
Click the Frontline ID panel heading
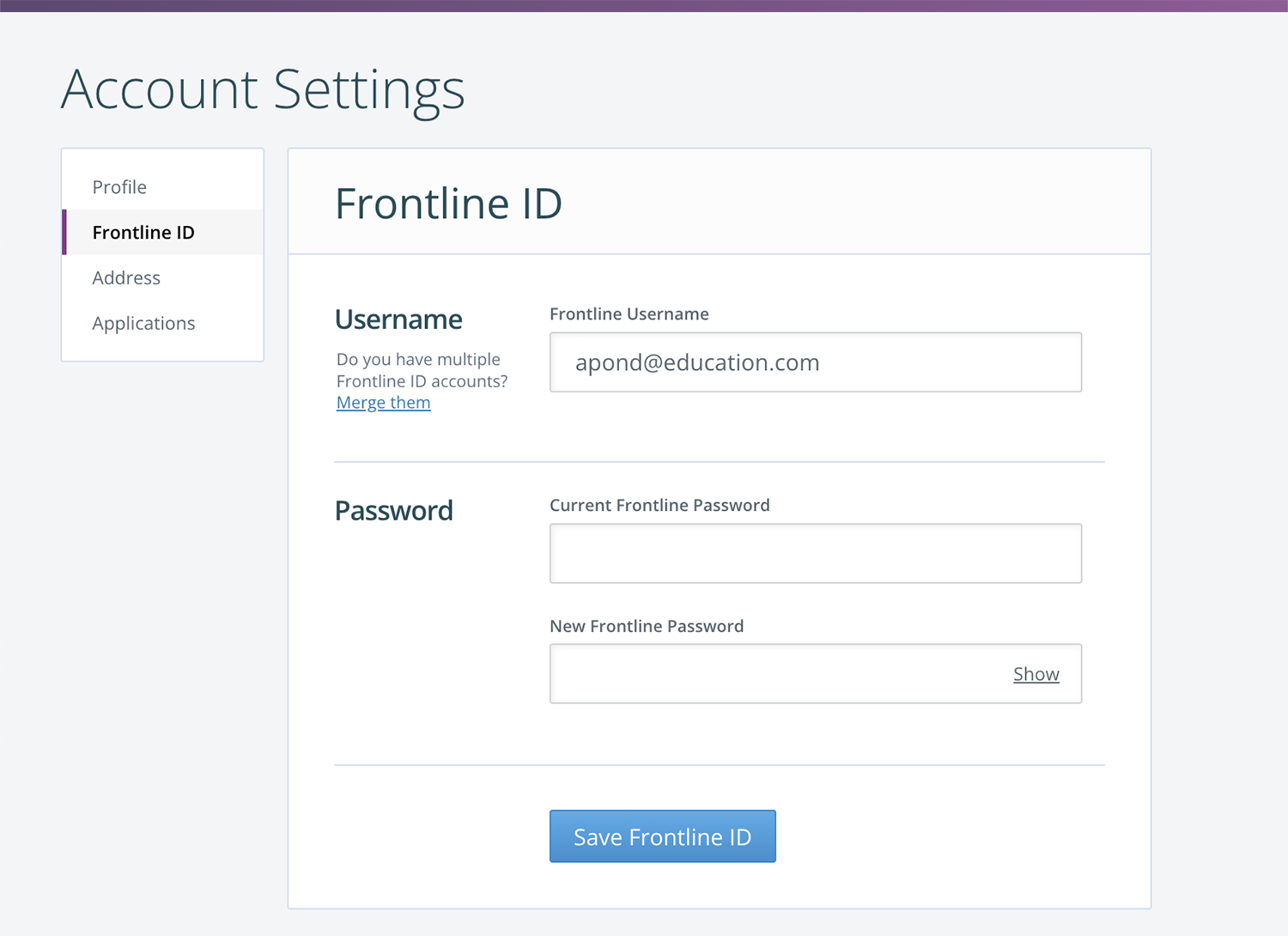pyautogui.click(x=448, y=204)
